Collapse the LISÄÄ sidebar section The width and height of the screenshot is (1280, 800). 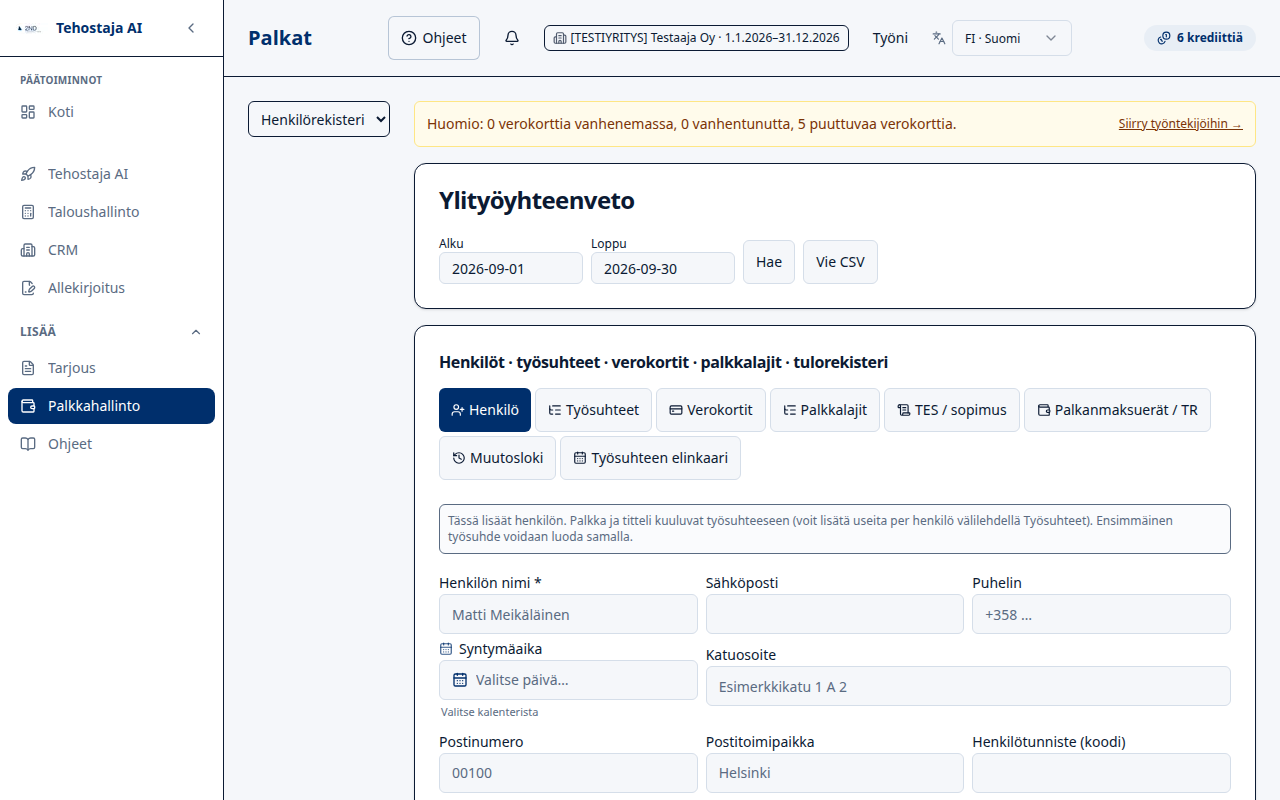(196, 331)
